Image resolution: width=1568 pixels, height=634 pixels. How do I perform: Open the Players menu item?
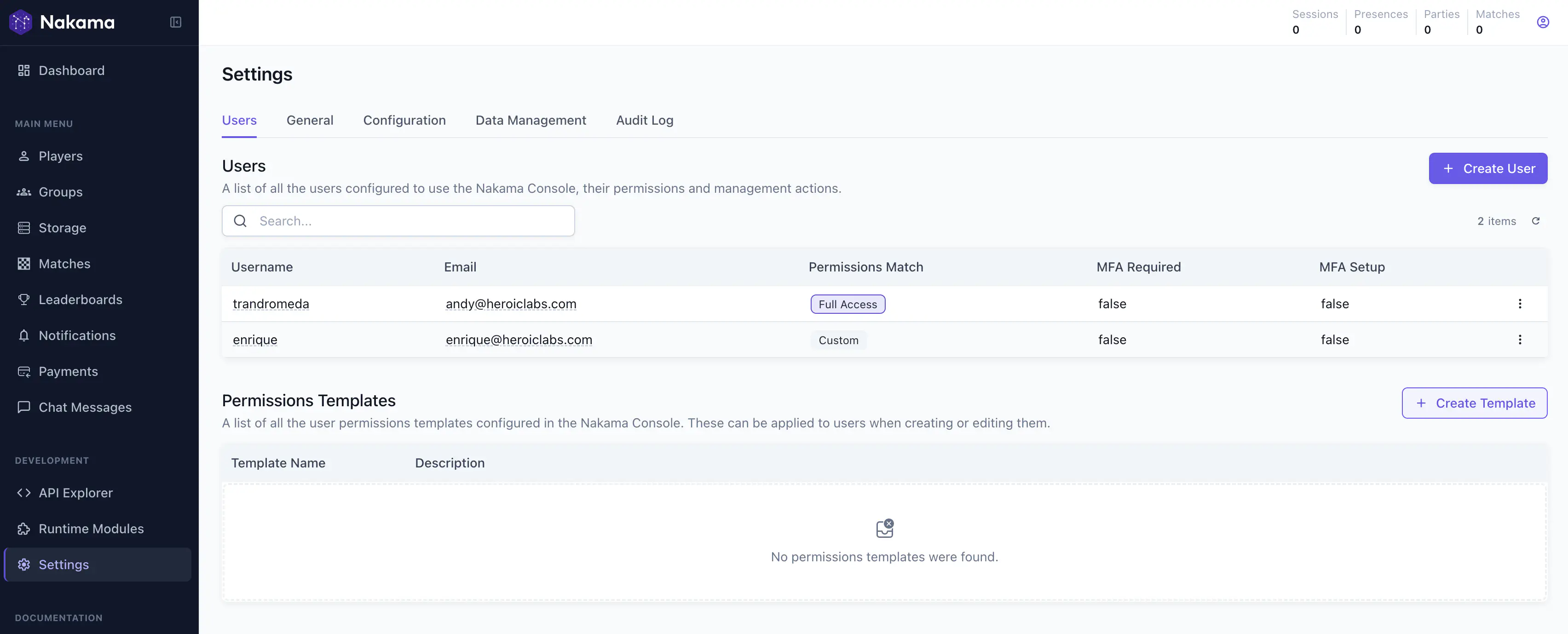coord(98,156)
